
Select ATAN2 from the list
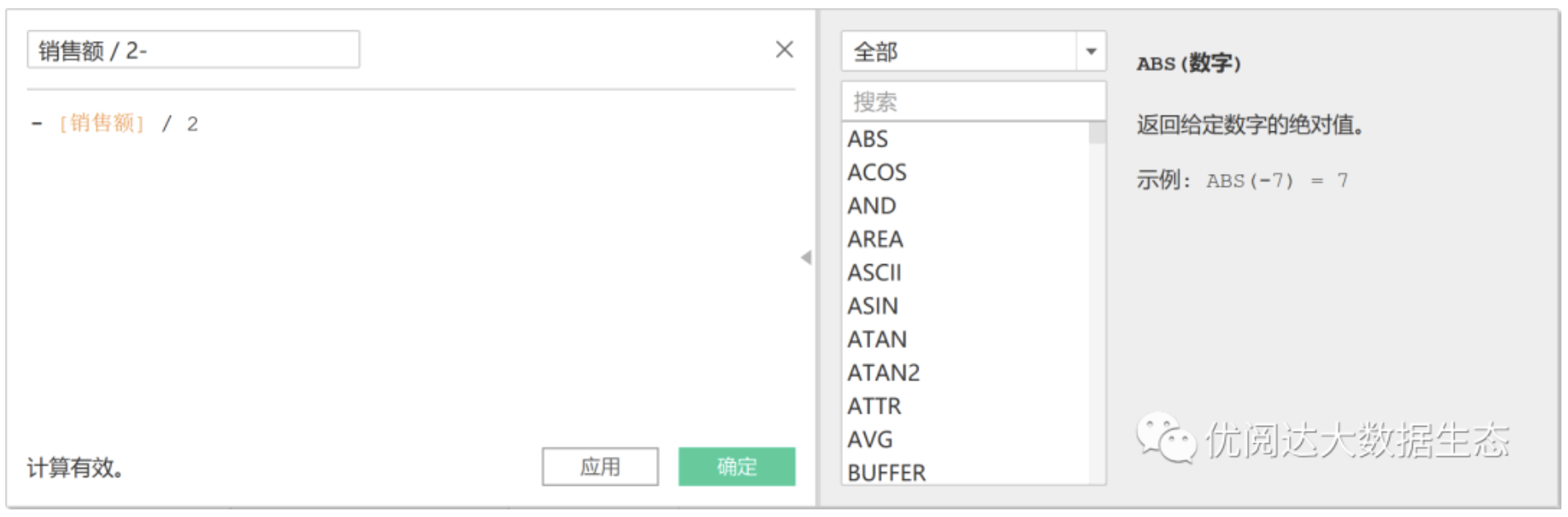coord(883,373)
